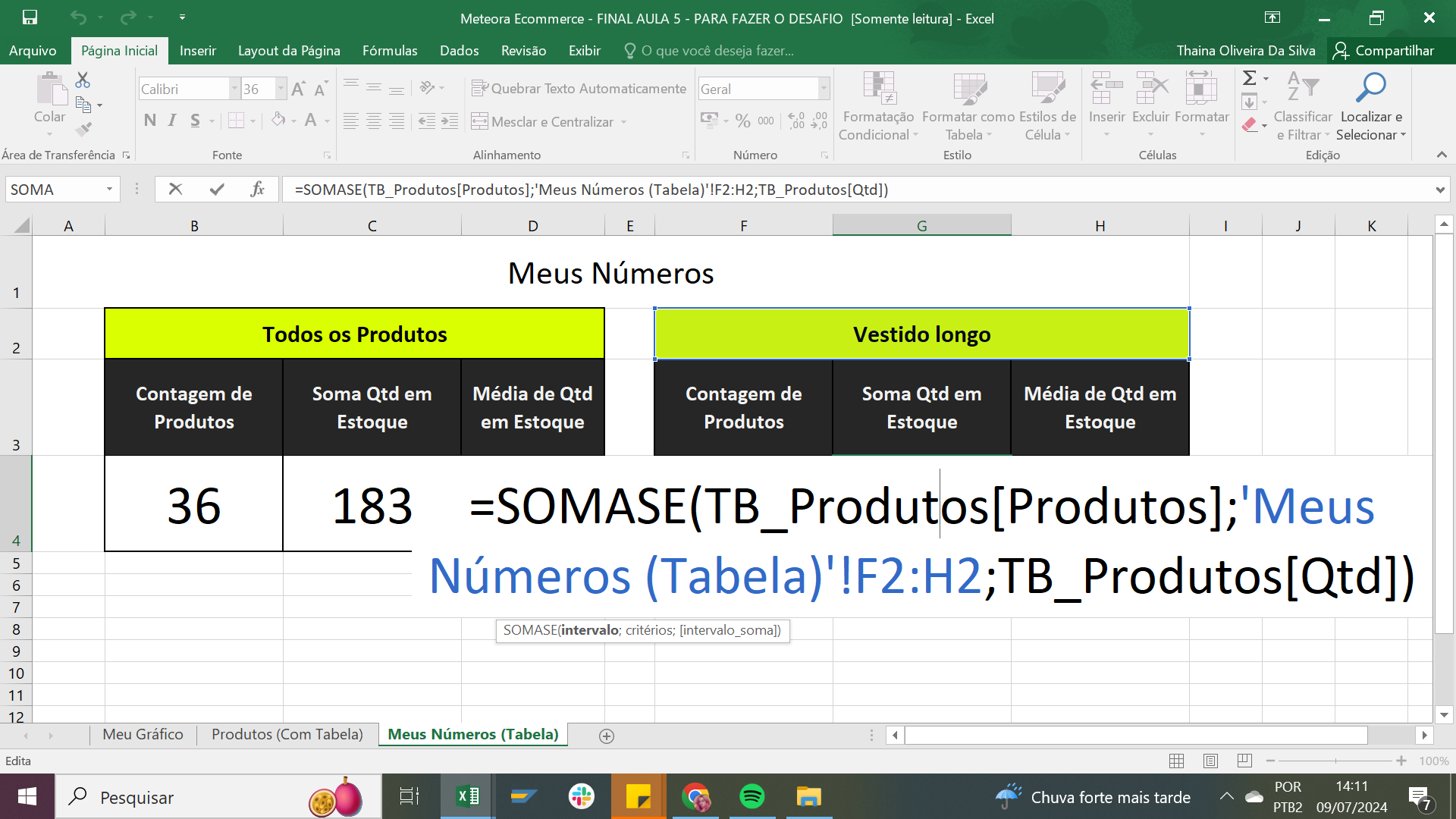Screen dimensions: 1456x819
Task: Toggle align text left
Action: click(x=351, y=121)
